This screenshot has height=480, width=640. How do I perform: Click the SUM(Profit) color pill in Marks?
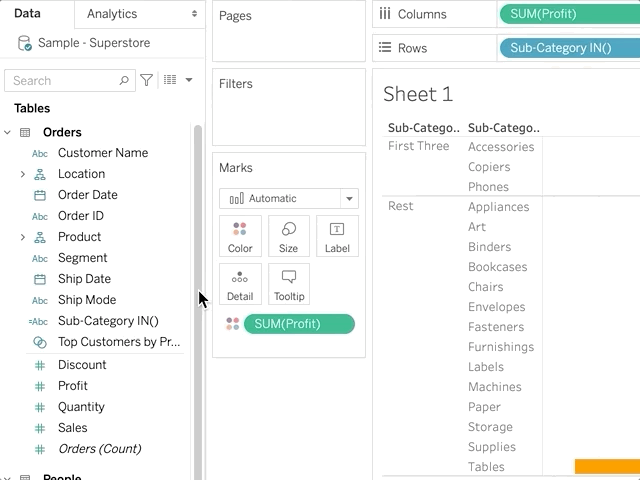click(x=298, y=323)
